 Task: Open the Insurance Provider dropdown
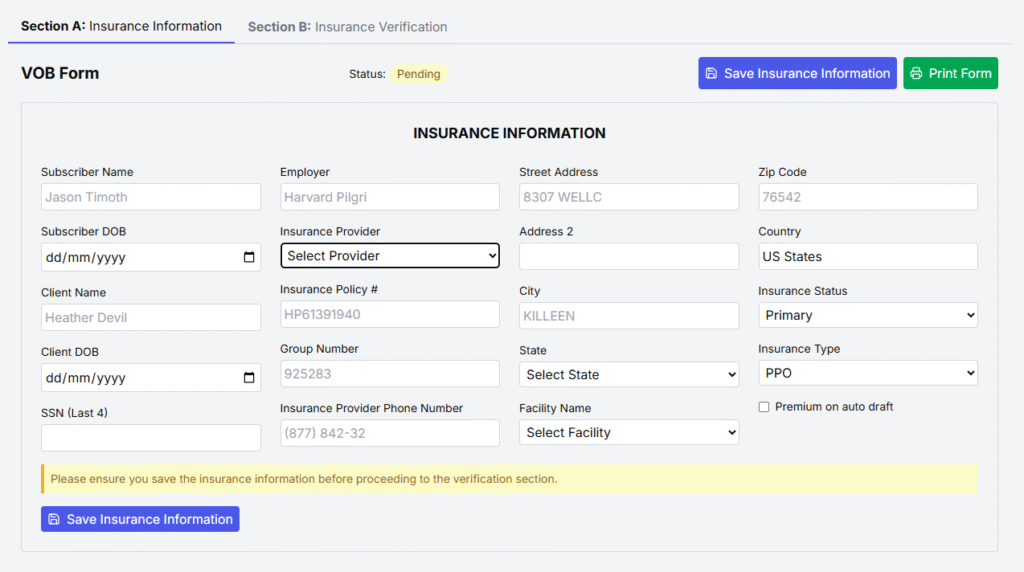pyautogui.click(x=389, y=256)
